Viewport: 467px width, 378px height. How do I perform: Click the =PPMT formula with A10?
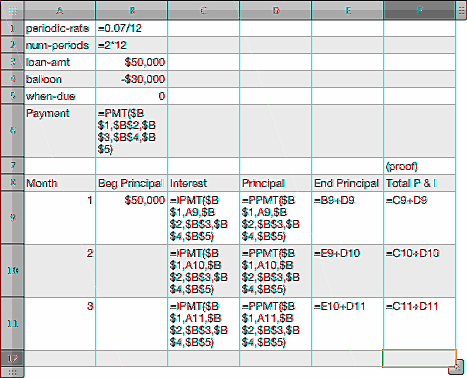(276, 271)
